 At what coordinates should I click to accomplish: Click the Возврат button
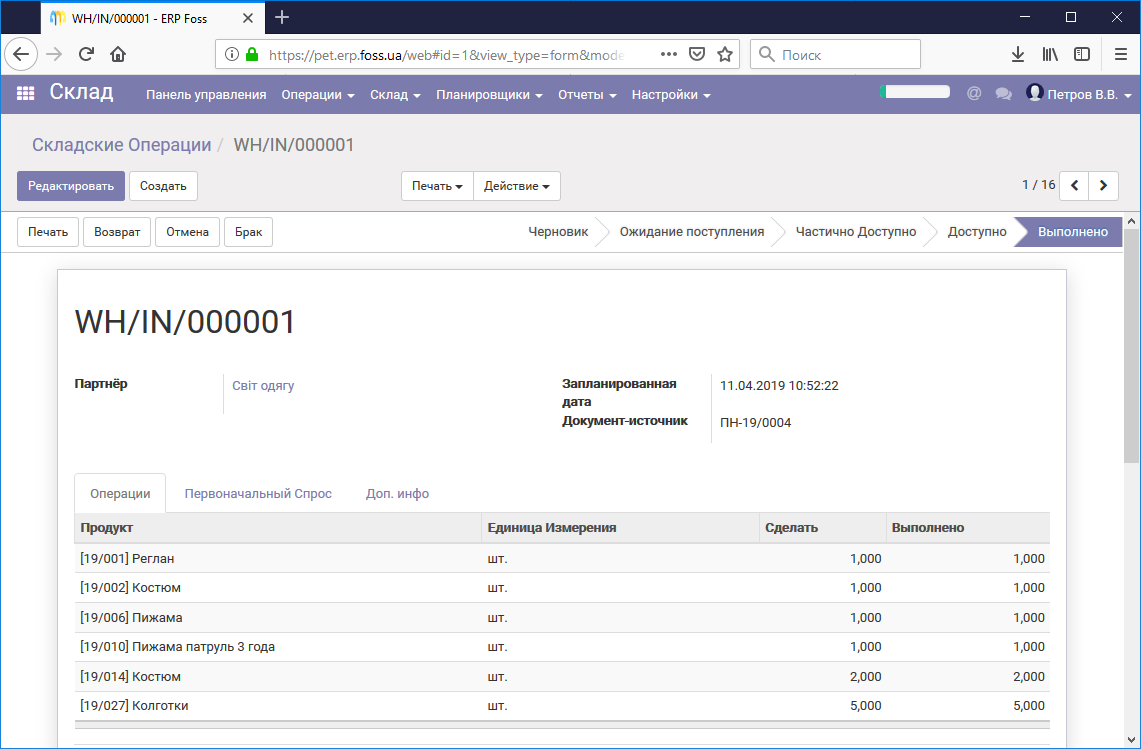click(x=117, y=232)
